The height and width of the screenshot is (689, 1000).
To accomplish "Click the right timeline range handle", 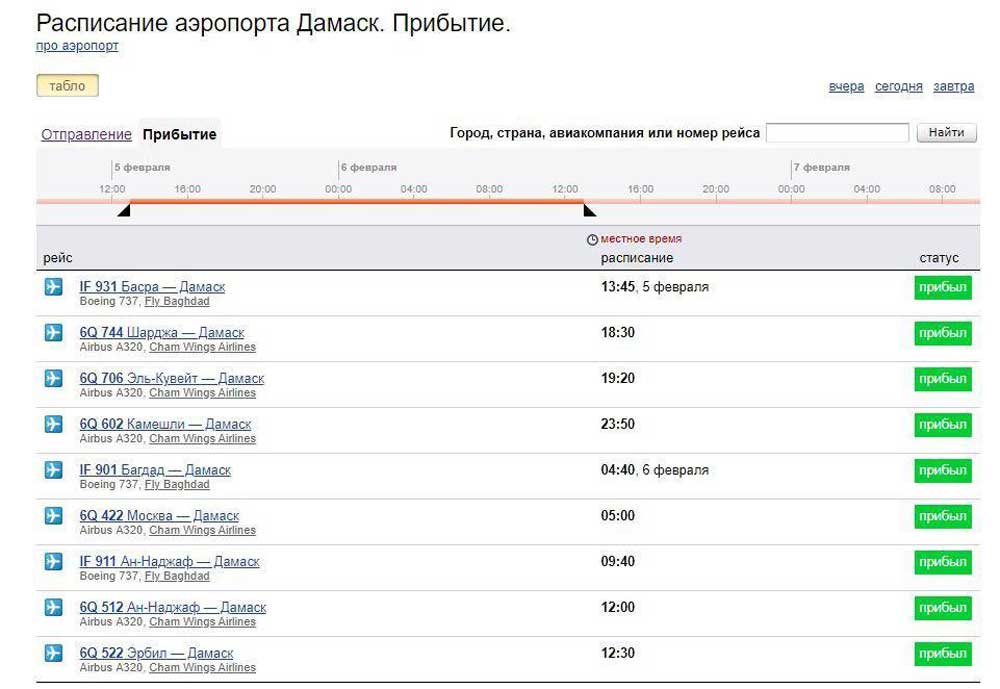I will 590,209.
